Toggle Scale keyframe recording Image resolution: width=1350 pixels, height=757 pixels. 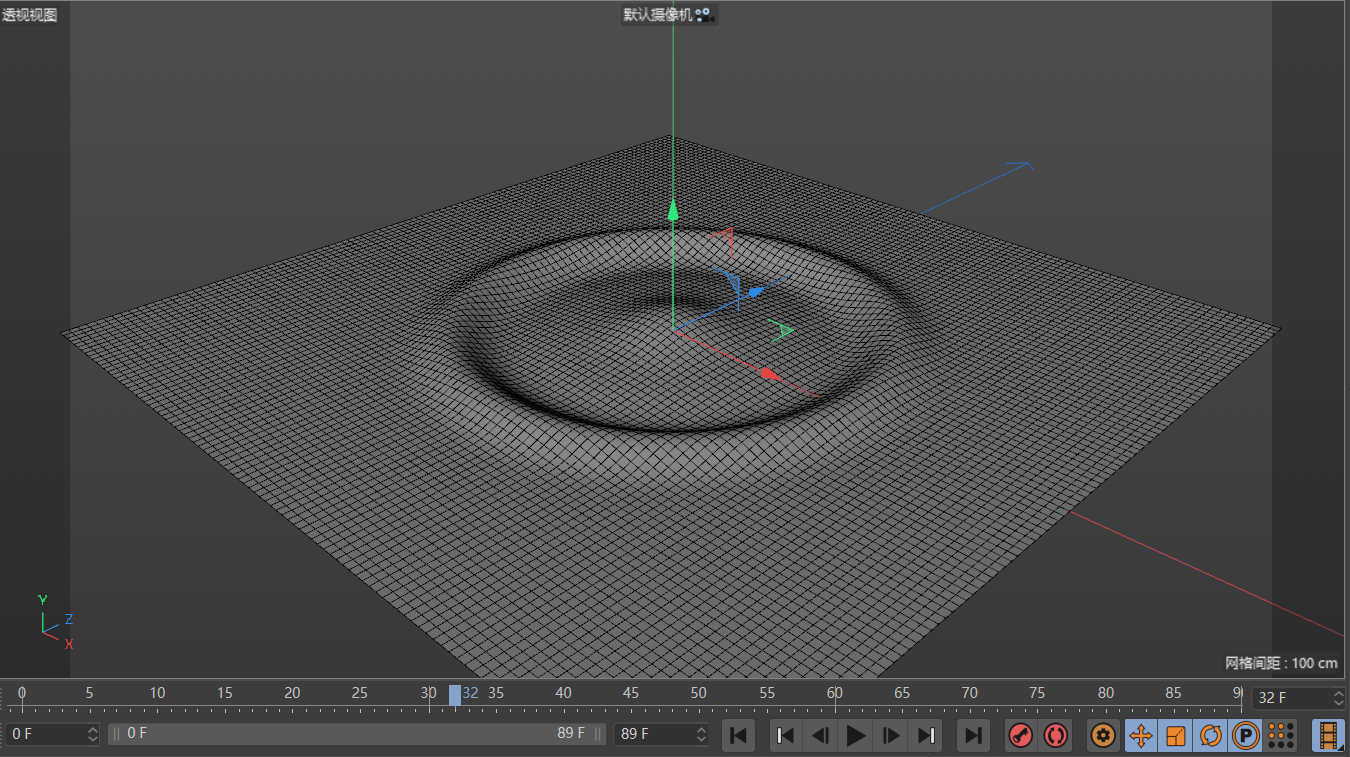point(1175,736)
